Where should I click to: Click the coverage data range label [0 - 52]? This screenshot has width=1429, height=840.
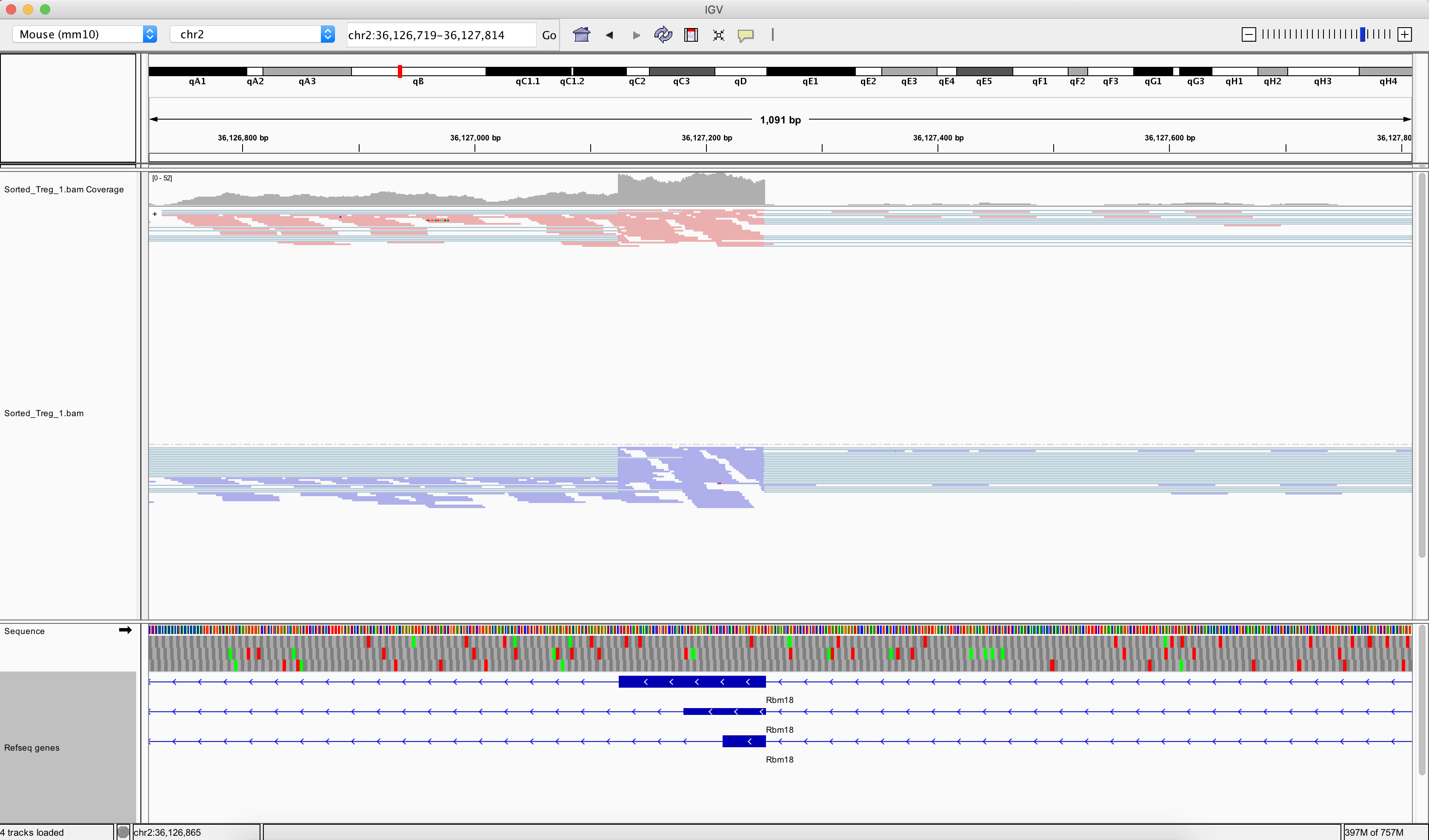162,178
